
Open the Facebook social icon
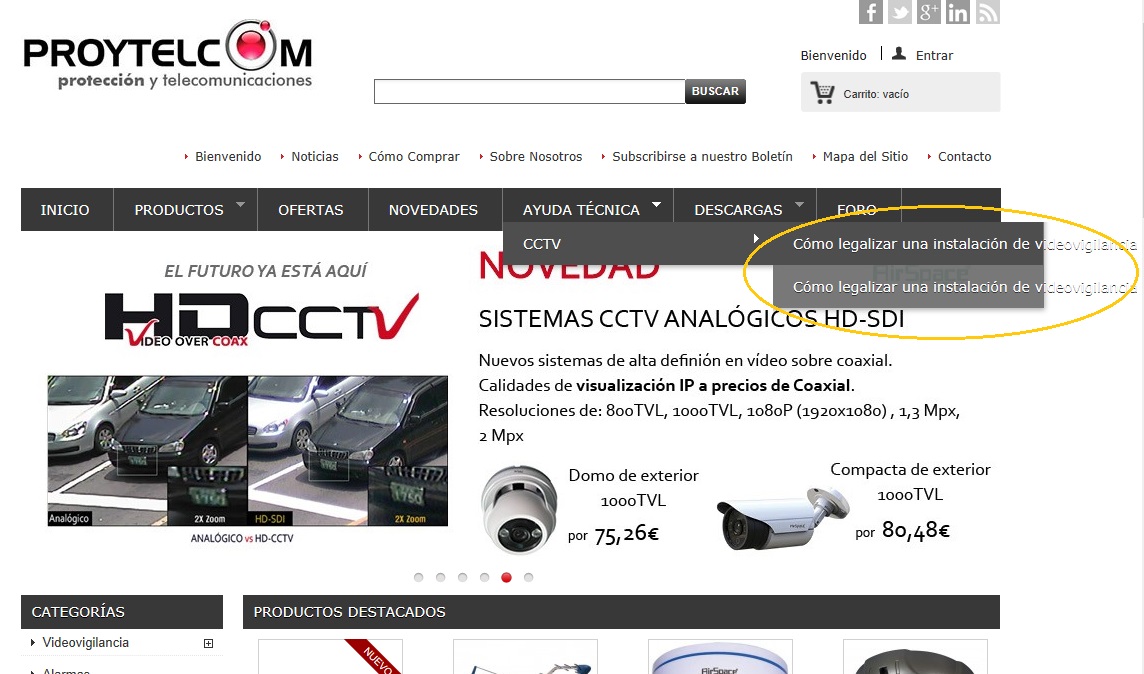[x=870, y=12]
